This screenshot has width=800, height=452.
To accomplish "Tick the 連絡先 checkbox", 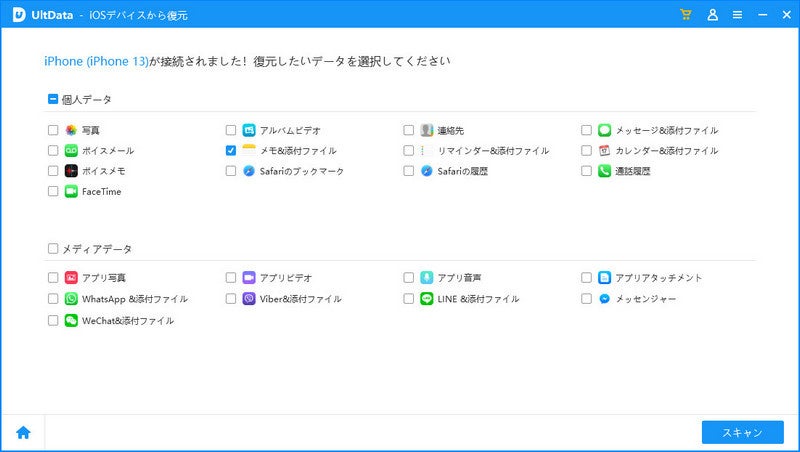I will coord(409,130).
